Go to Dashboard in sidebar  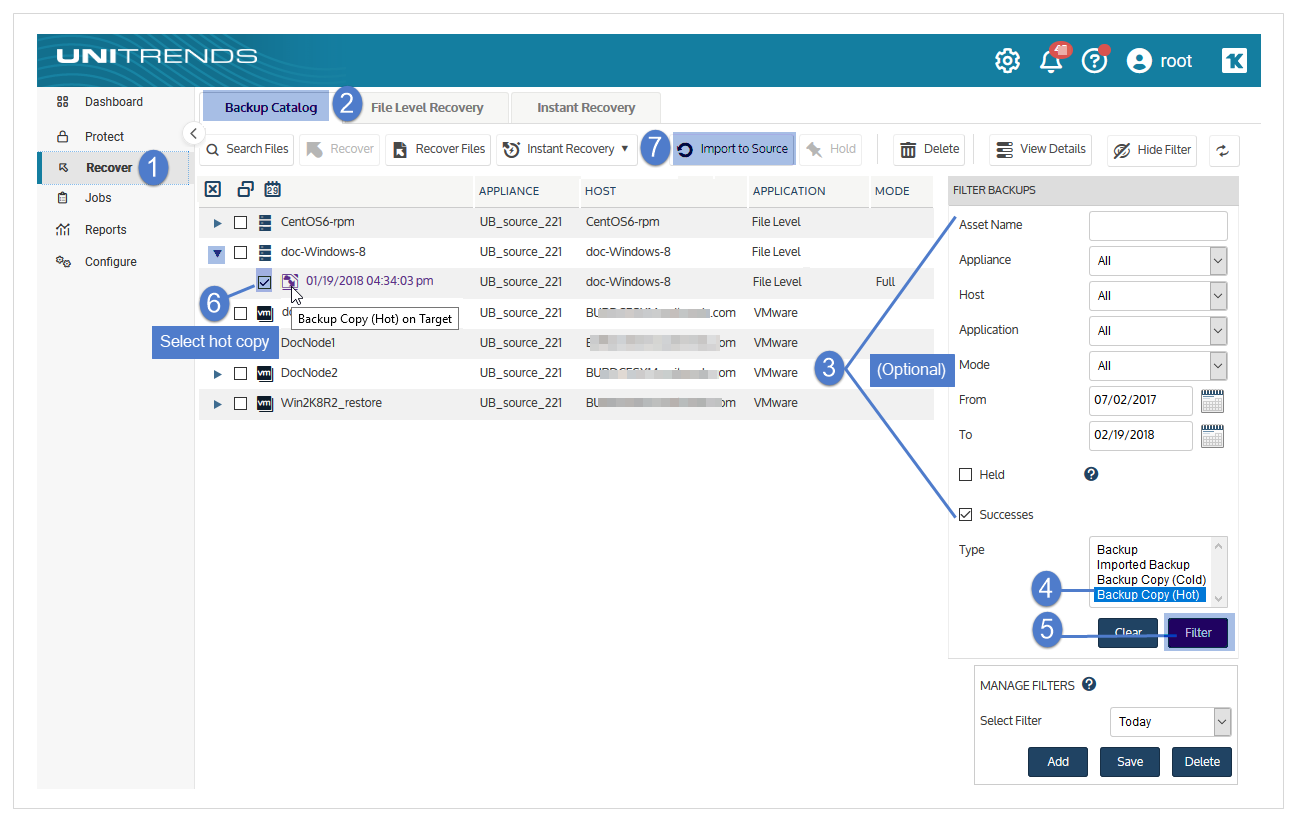point(113,102)
